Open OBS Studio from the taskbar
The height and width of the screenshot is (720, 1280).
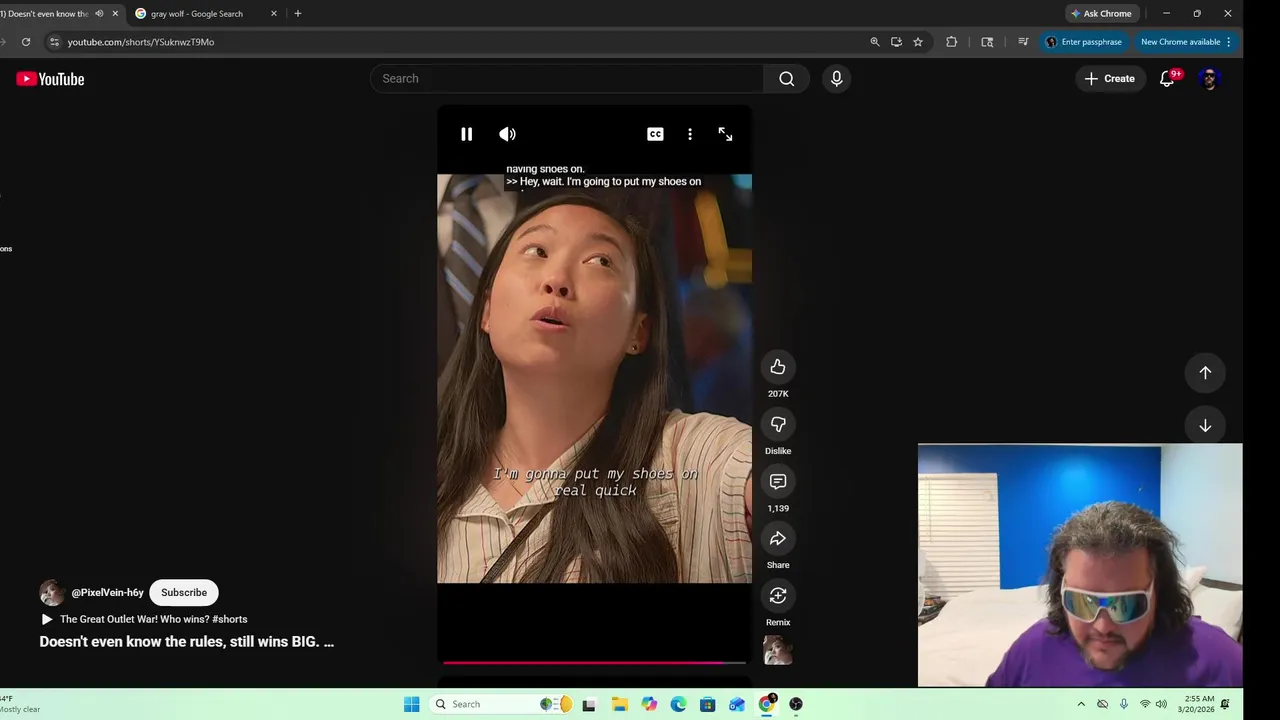[x=796, y=704]
